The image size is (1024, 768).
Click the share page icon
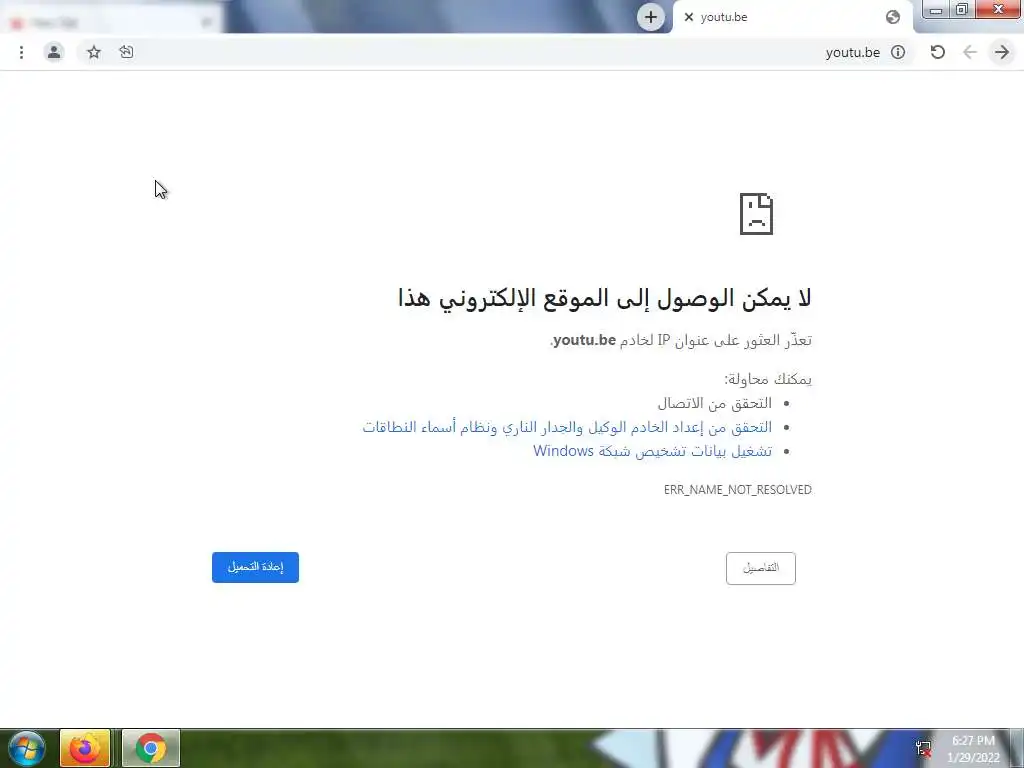pos(127,52)
